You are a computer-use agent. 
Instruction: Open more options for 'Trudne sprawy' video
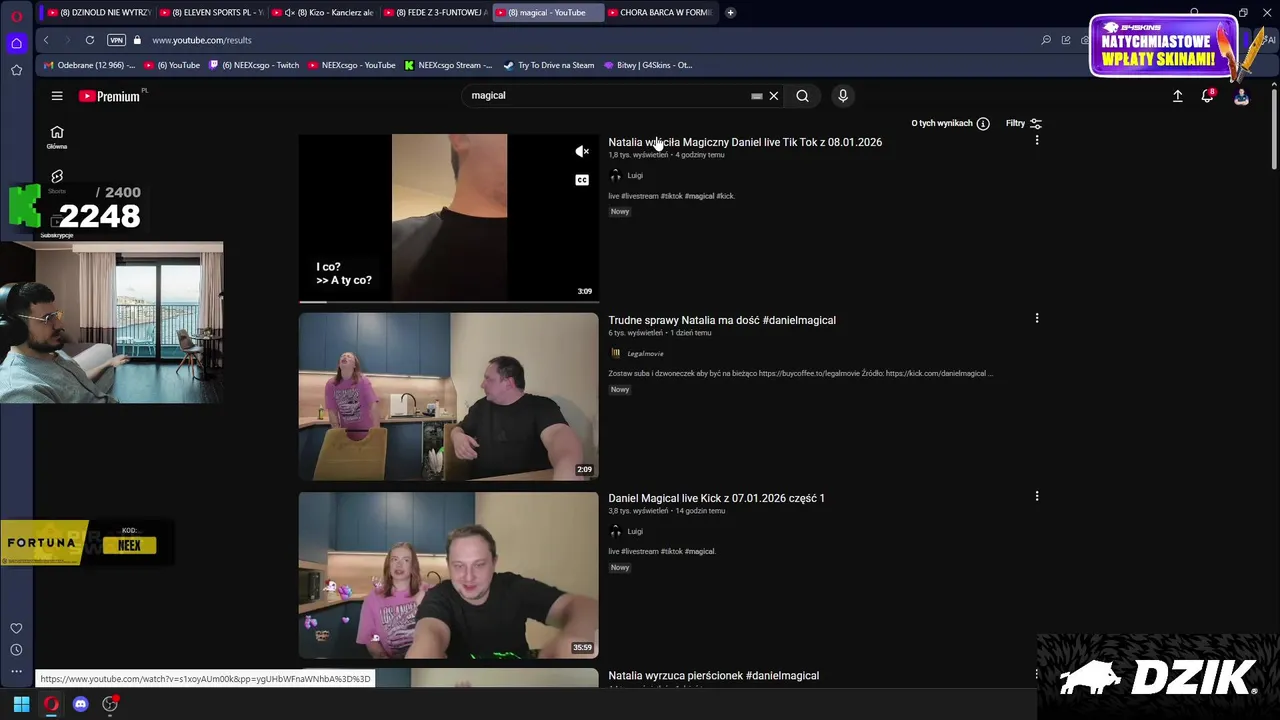(1037, 318)
